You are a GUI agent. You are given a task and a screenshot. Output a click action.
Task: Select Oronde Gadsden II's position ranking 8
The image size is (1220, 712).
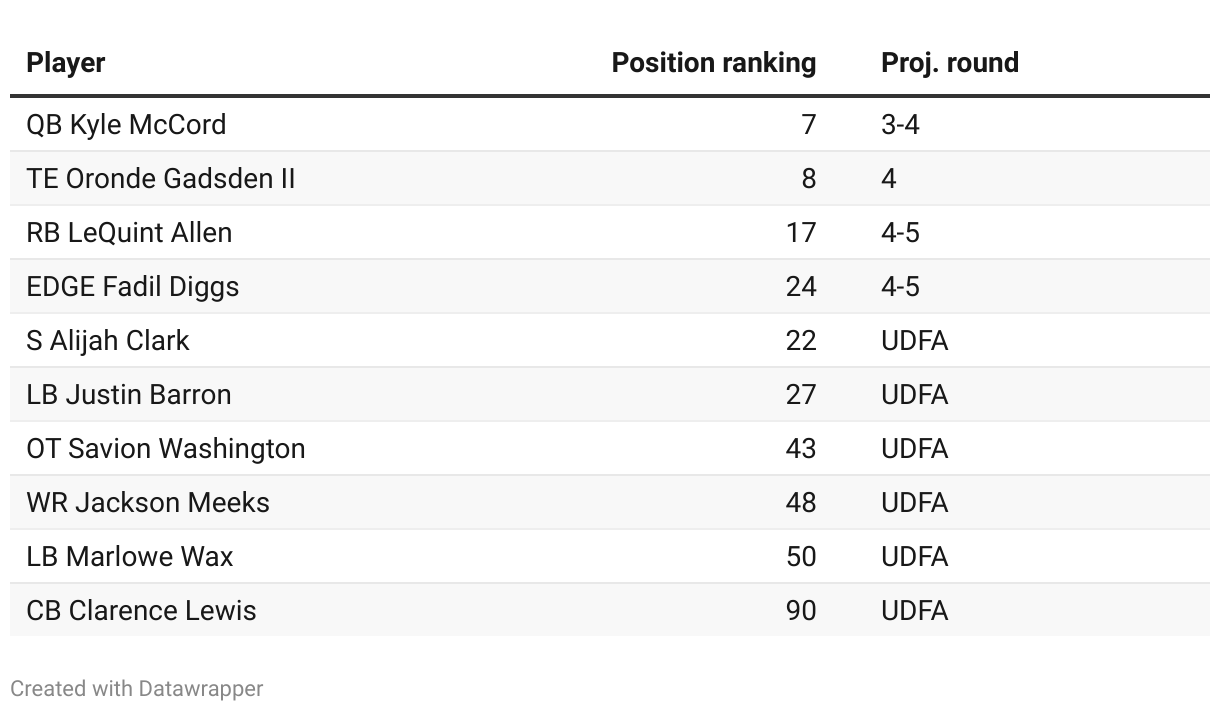pyautogui.click(x=808, y=179)
